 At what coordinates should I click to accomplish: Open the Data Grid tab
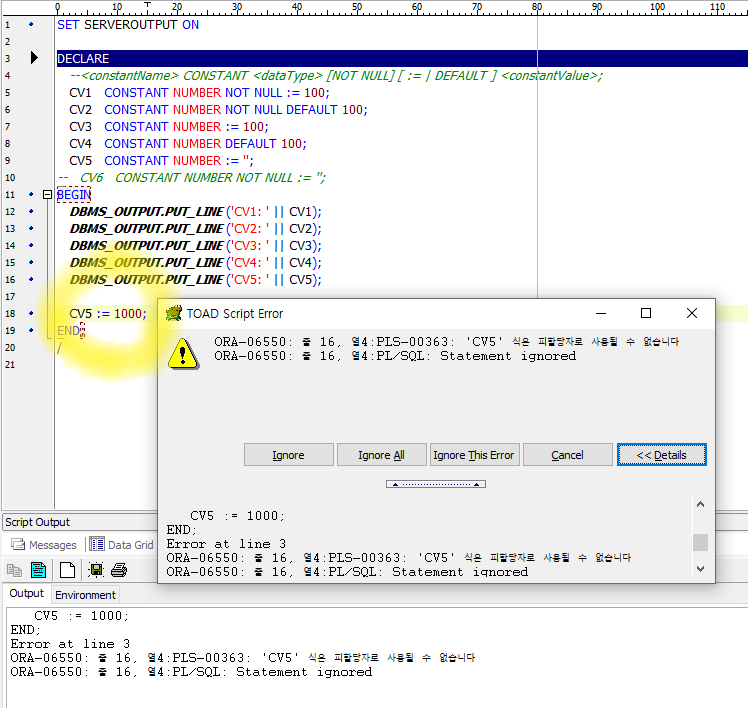click(122, 545)
